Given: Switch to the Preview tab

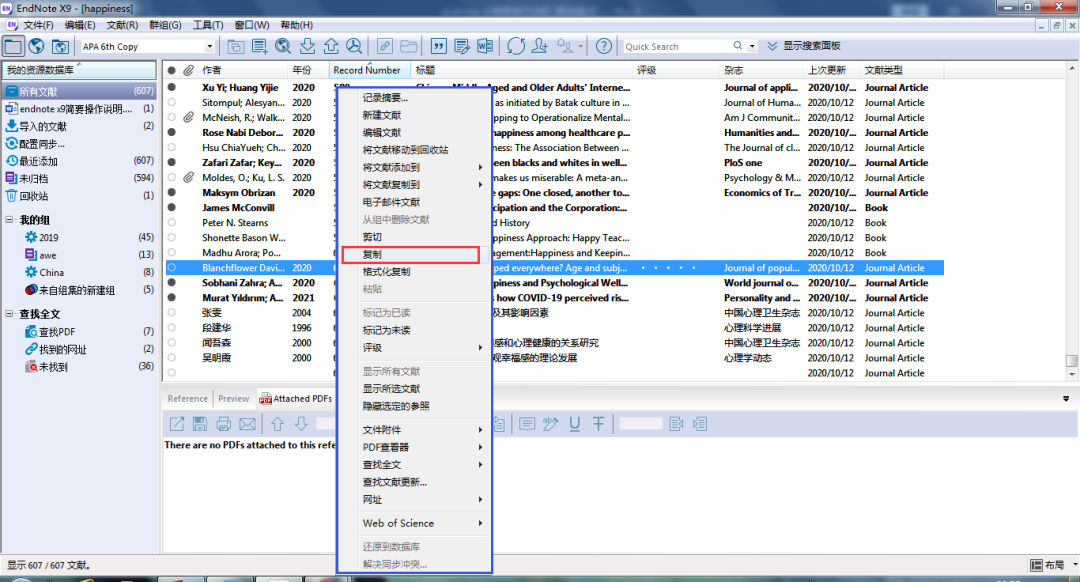Looking at the screenshot, I should (233, 399).
